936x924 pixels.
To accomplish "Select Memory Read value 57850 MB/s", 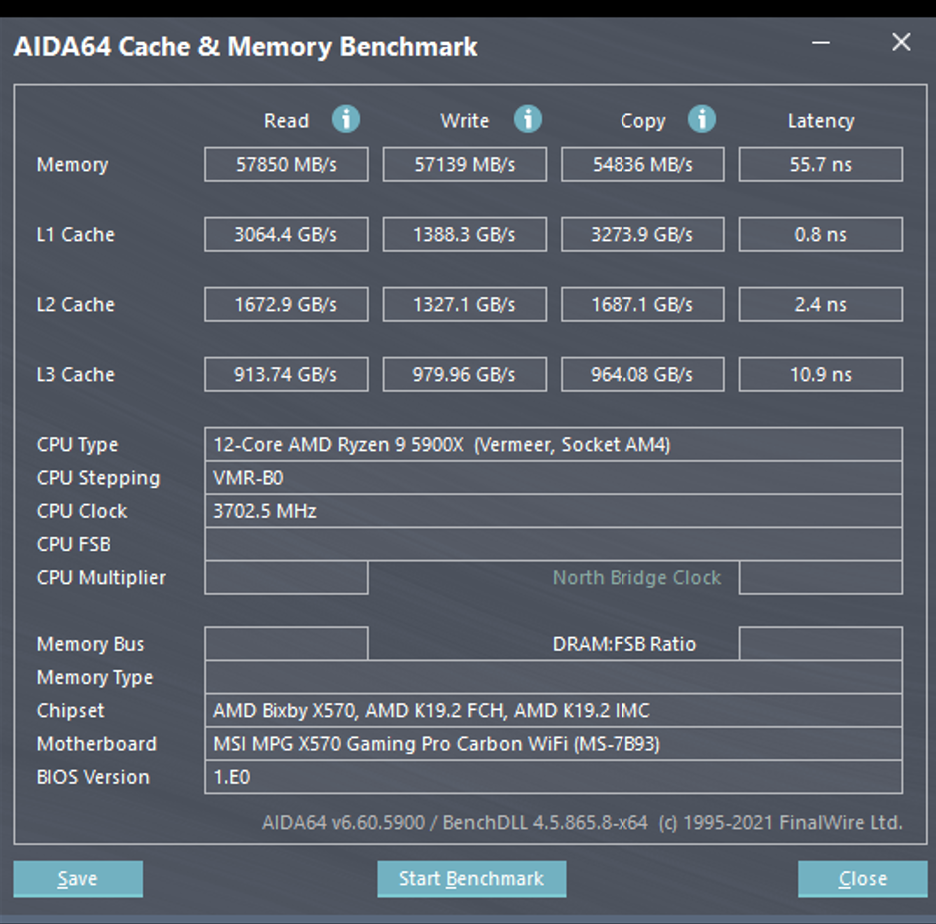I will point(286,164).
